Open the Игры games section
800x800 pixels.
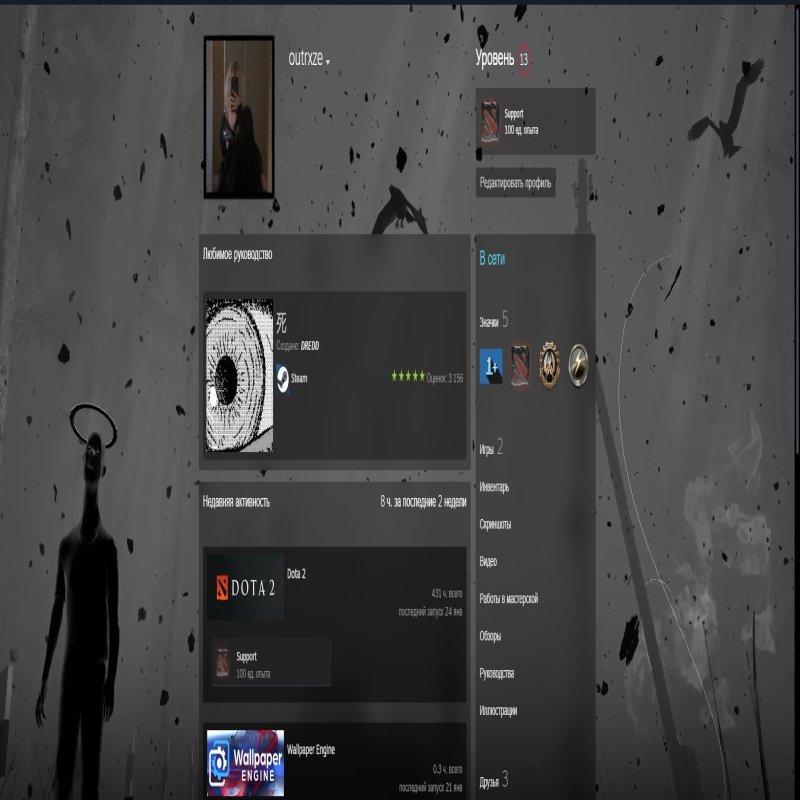pos(487,449)
